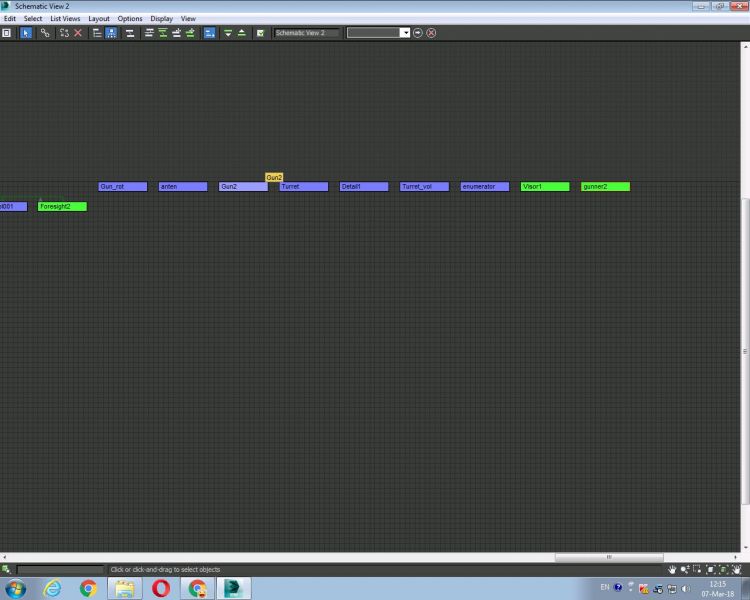Open Schematic View Preferences icon

click(261, 33)
